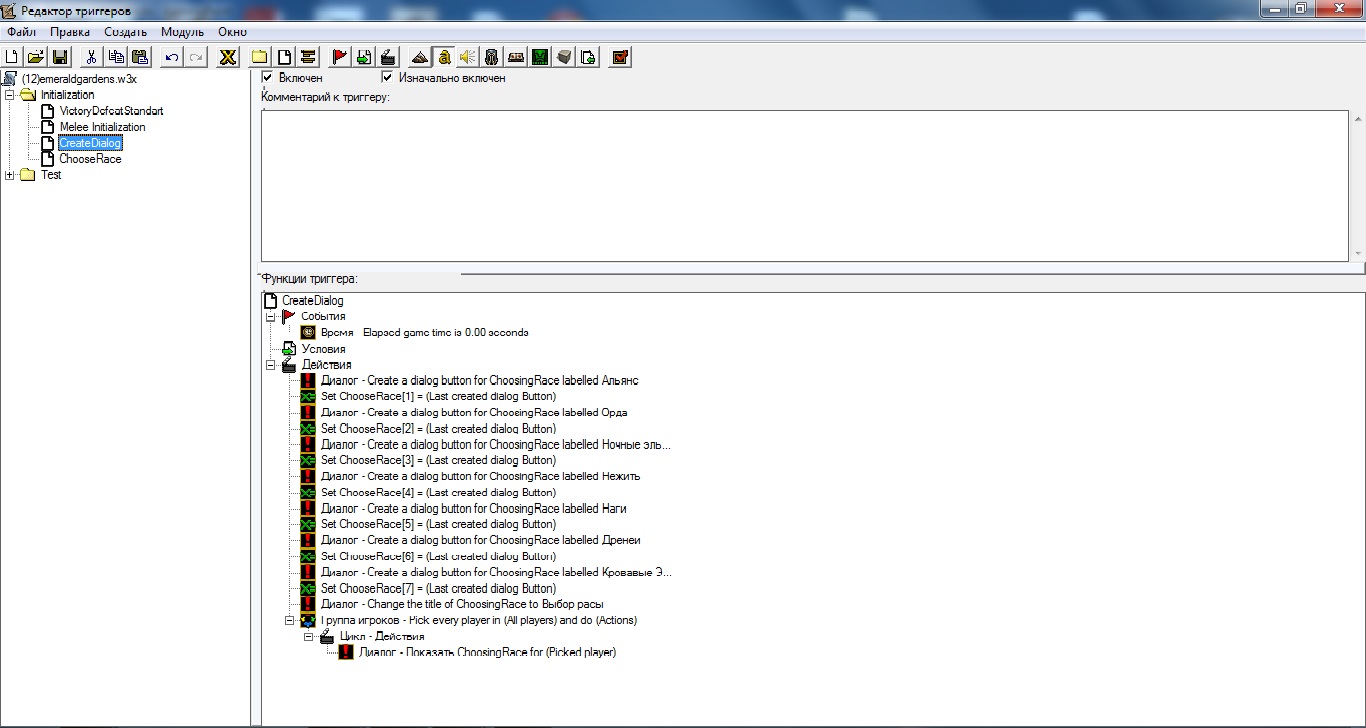
Task: Click the Open folder toolbar icon
Action: coord(35,57)
